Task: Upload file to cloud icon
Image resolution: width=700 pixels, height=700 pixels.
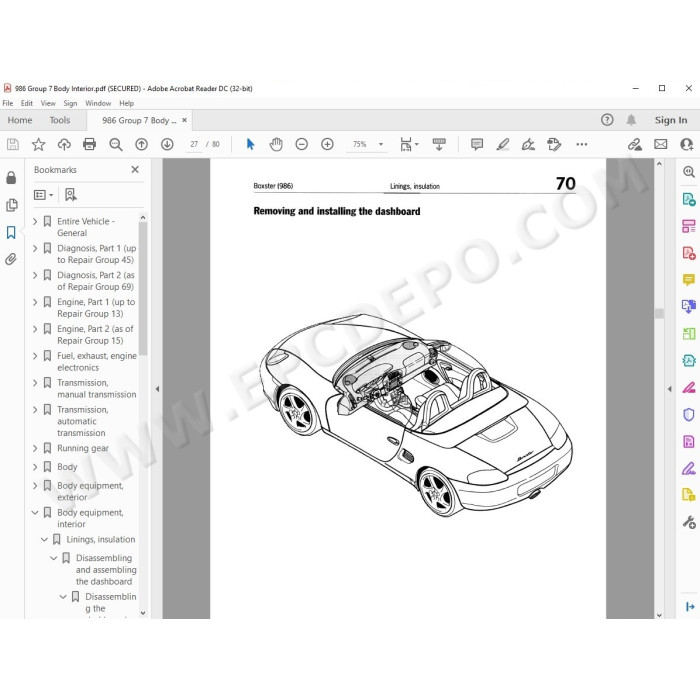Action: [x=64, y=144]
